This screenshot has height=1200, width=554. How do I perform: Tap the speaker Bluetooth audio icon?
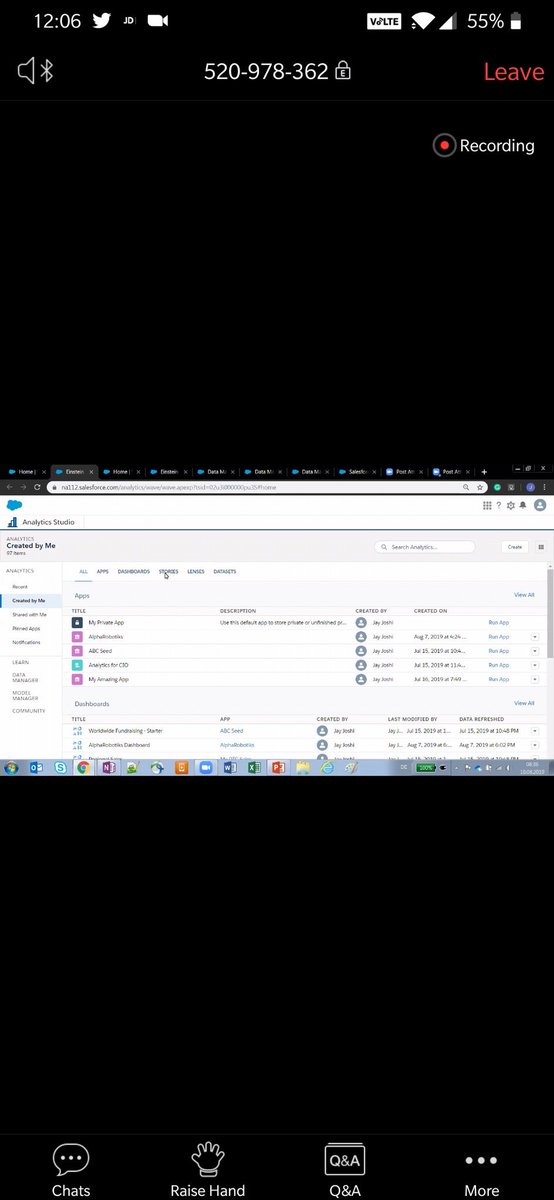pyautogui.click(x=35, y=71)
